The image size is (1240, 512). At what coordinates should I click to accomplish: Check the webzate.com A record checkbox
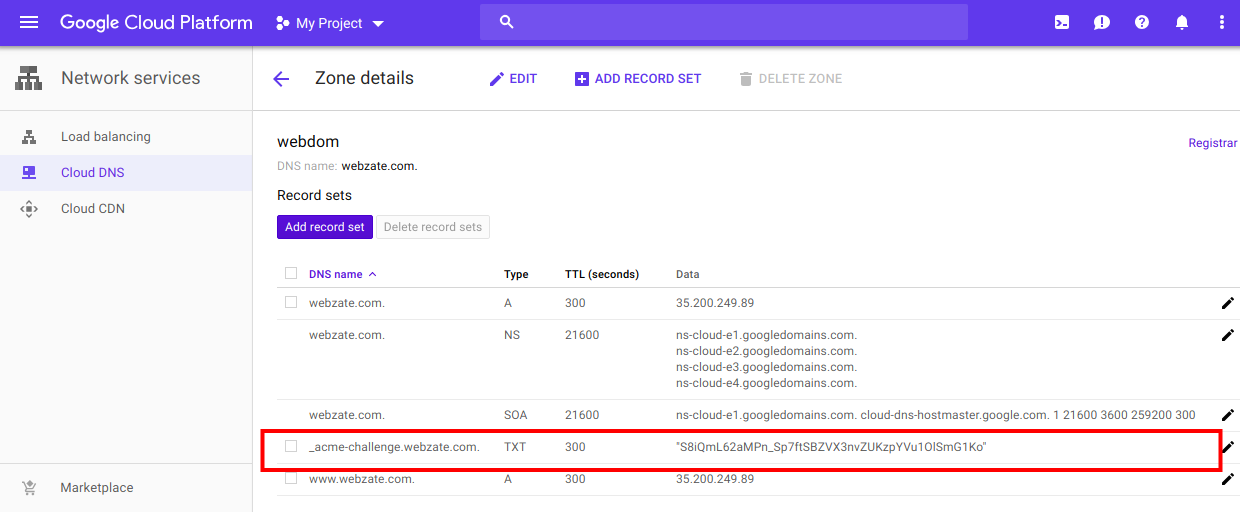291,302
